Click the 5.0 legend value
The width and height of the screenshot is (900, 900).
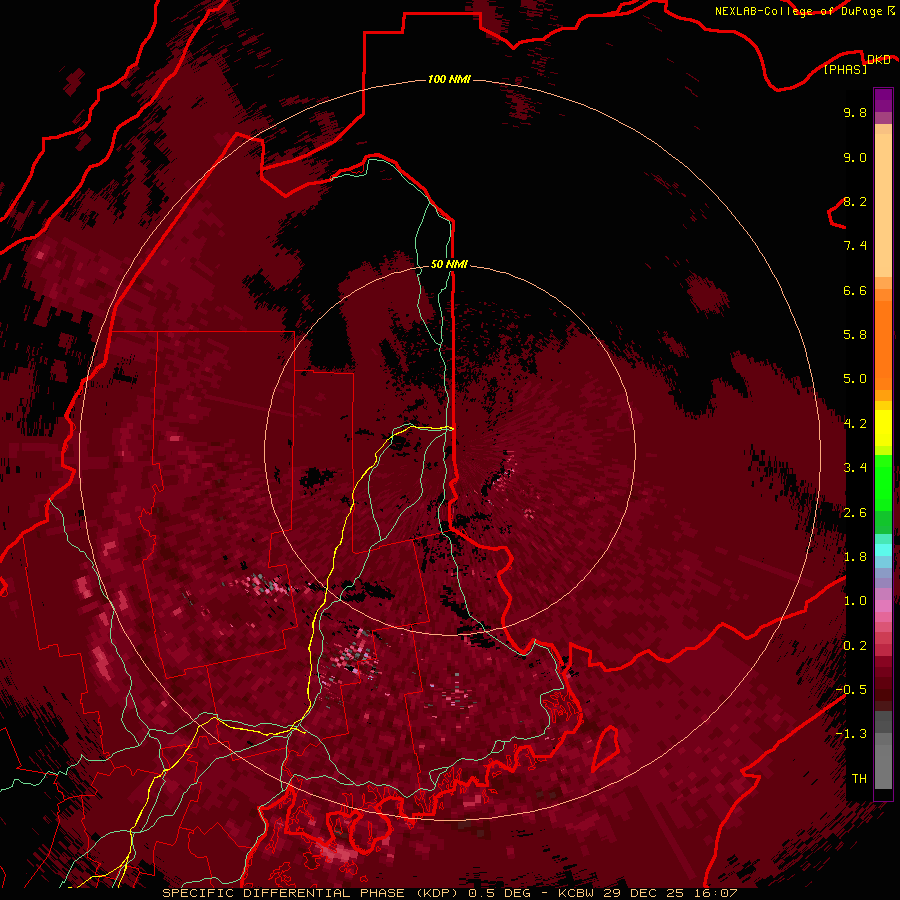point(855,379)
